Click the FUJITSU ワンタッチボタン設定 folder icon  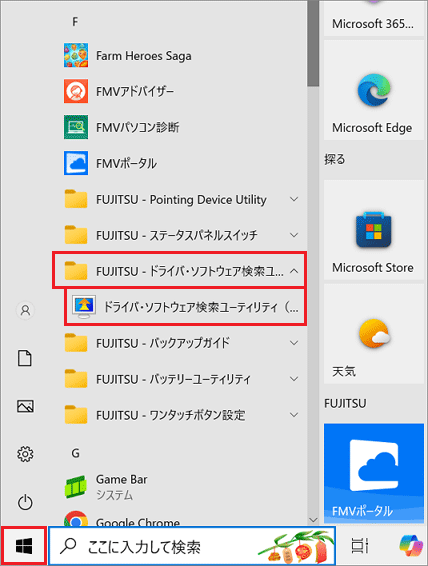point(76,415)
